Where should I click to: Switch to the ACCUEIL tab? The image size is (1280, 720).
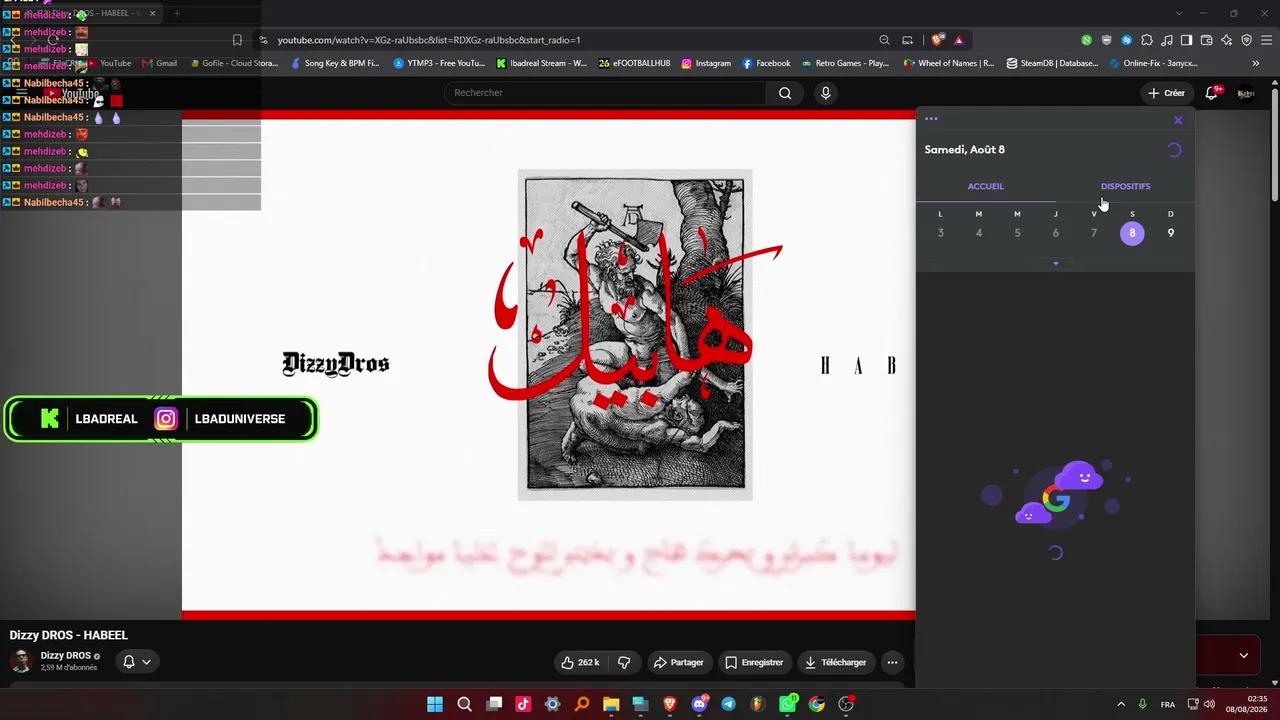coord(986,186)
